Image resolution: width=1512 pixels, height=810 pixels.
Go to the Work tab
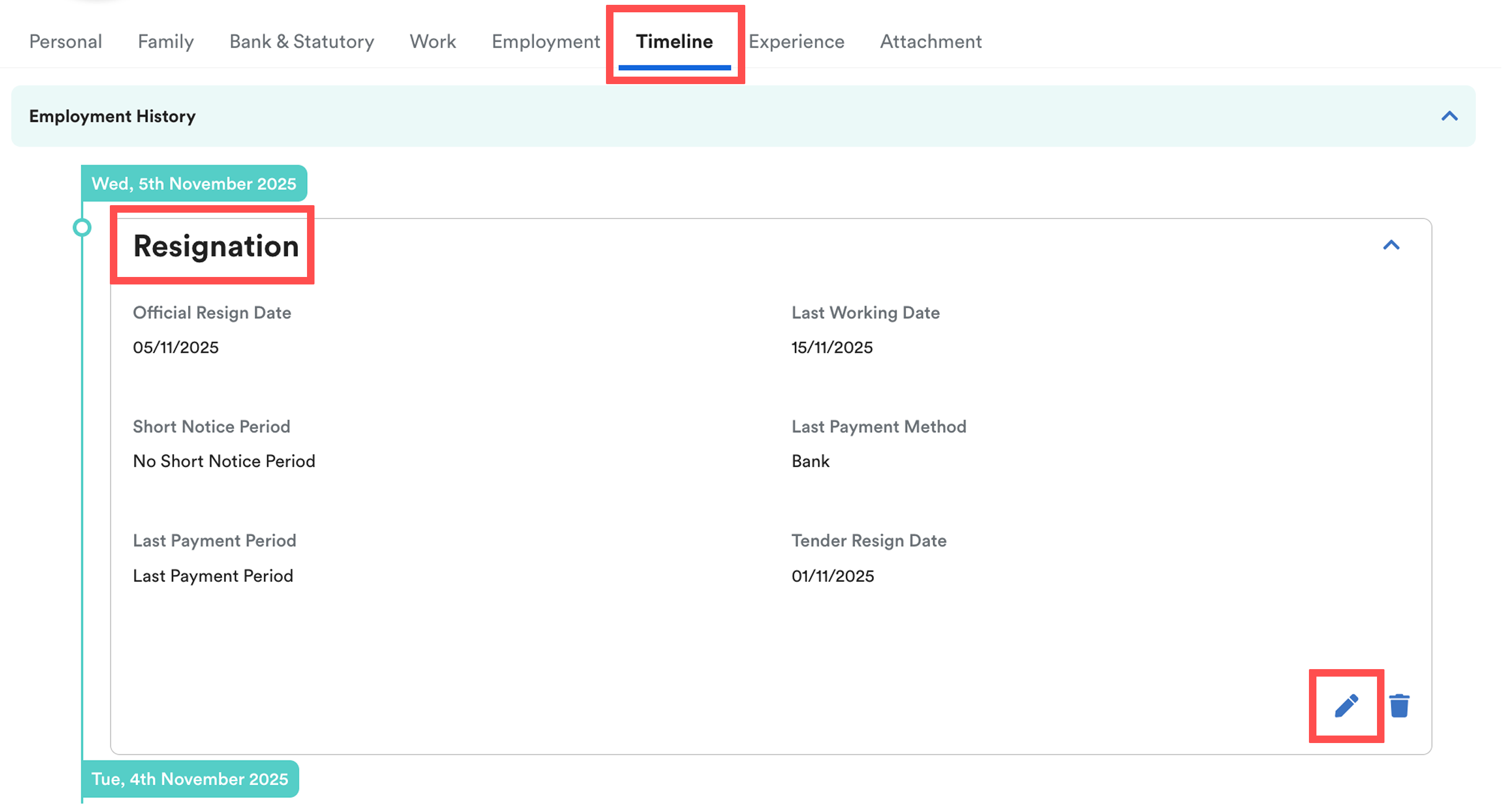click(x=432, y=42)
